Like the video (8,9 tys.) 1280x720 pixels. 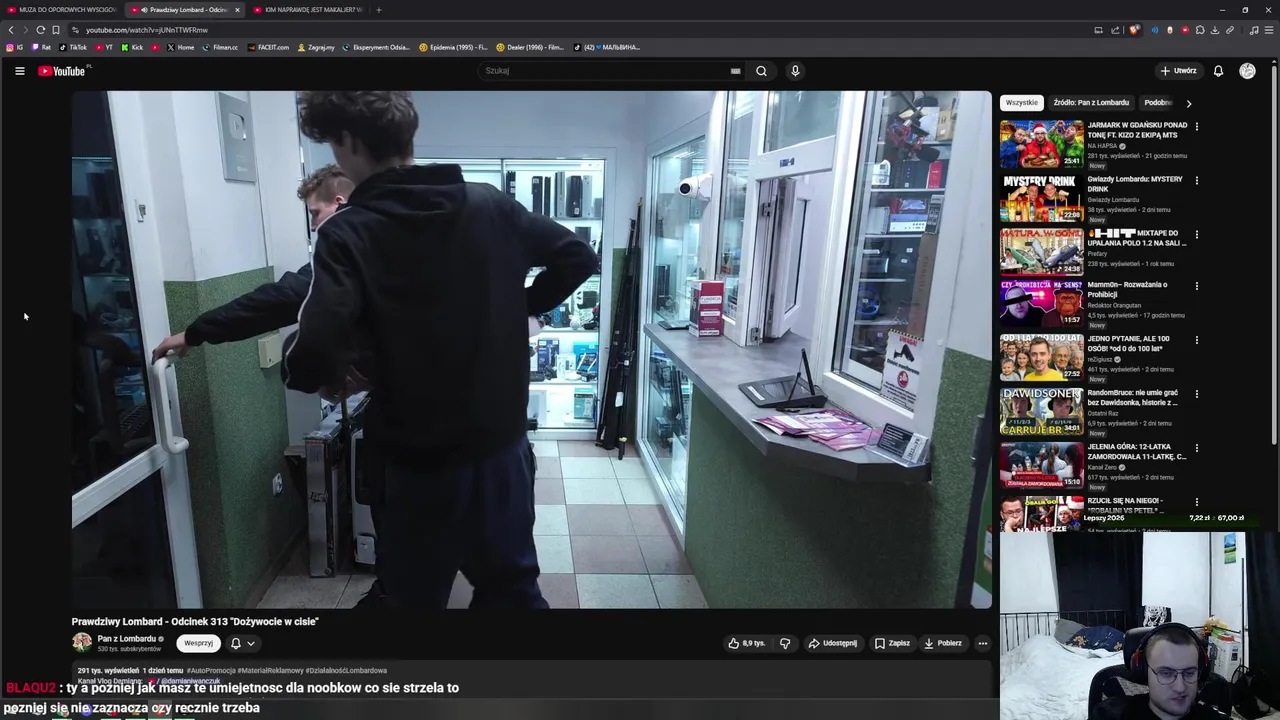pyautogui.click(x=746, y=643)
